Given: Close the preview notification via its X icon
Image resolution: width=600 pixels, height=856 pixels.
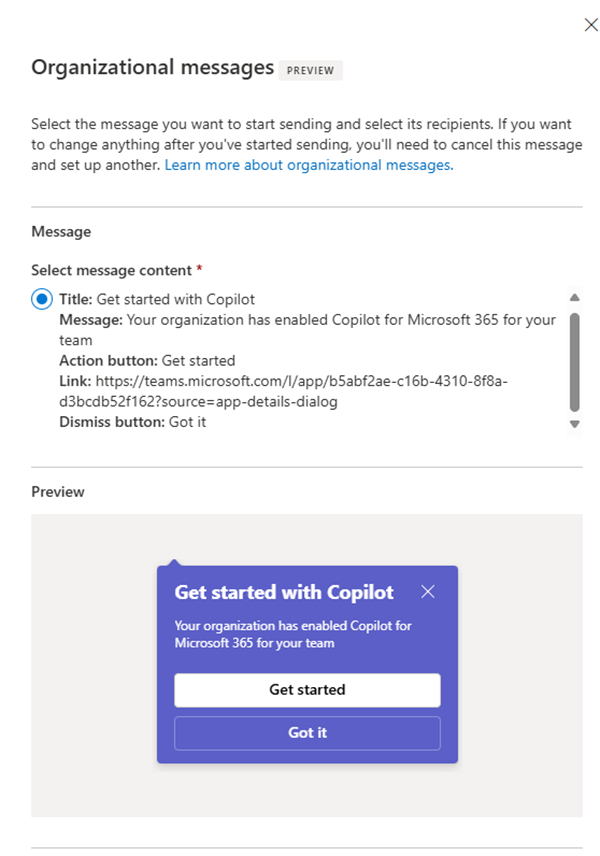Looking at the screenshot, I should click(428, 592).
